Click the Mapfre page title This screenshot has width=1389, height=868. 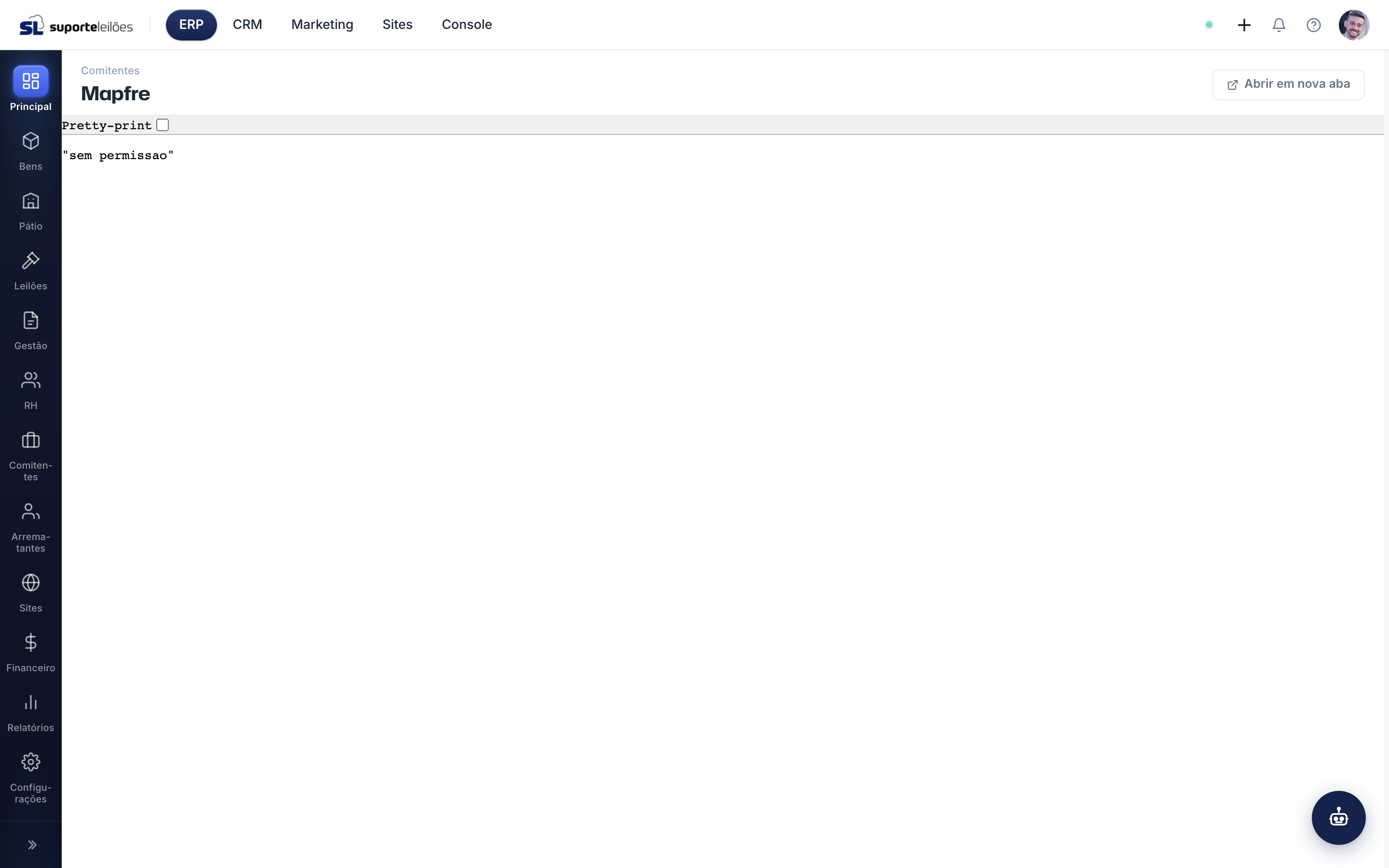[115, 94]
